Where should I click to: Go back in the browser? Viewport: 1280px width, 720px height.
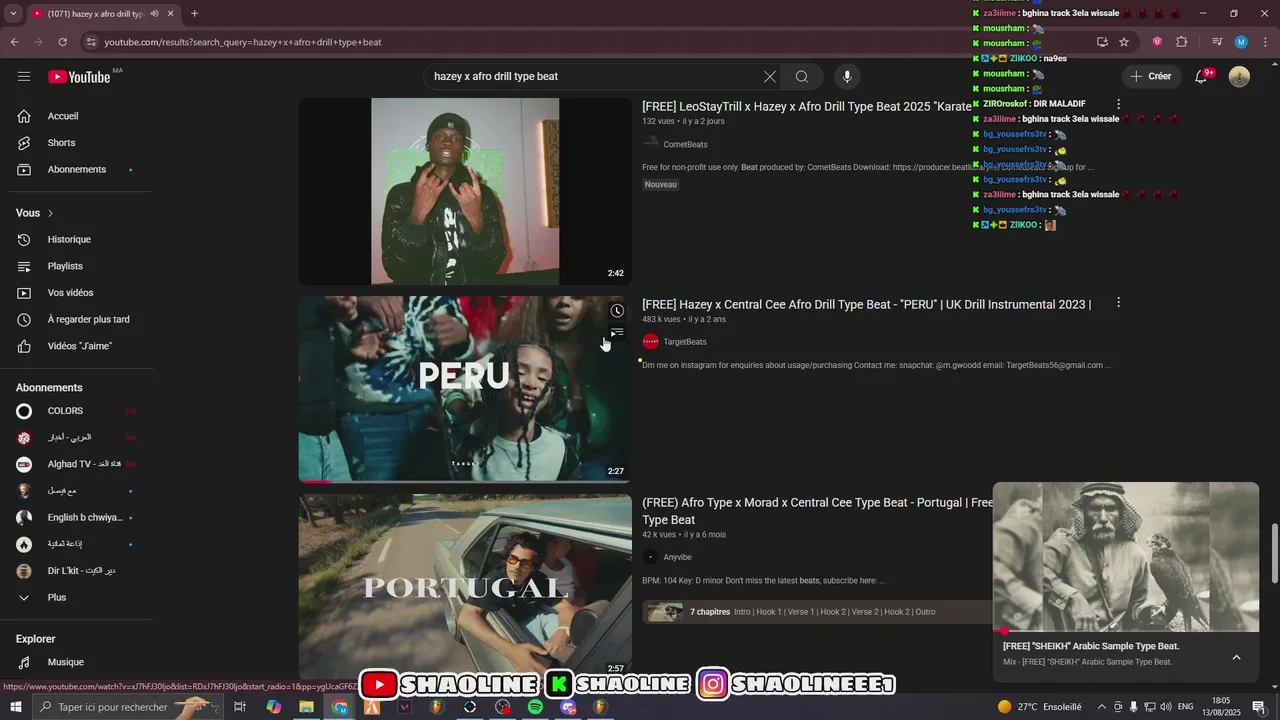coord(14,42)
